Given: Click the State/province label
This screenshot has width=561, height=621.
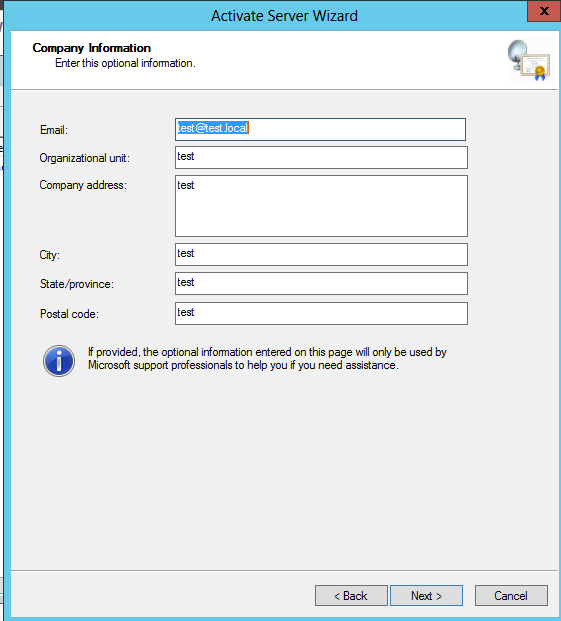Looking at the screenshot, I should (x=77, y=284).
